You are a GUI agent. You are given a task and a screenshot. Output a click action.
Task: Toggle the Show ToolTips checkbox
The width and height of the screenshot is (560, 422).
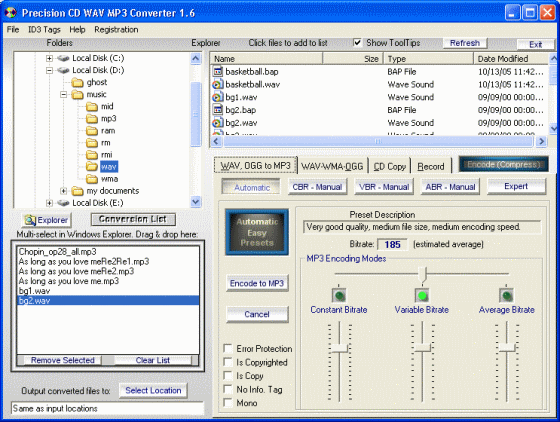[x=358, y=43]
